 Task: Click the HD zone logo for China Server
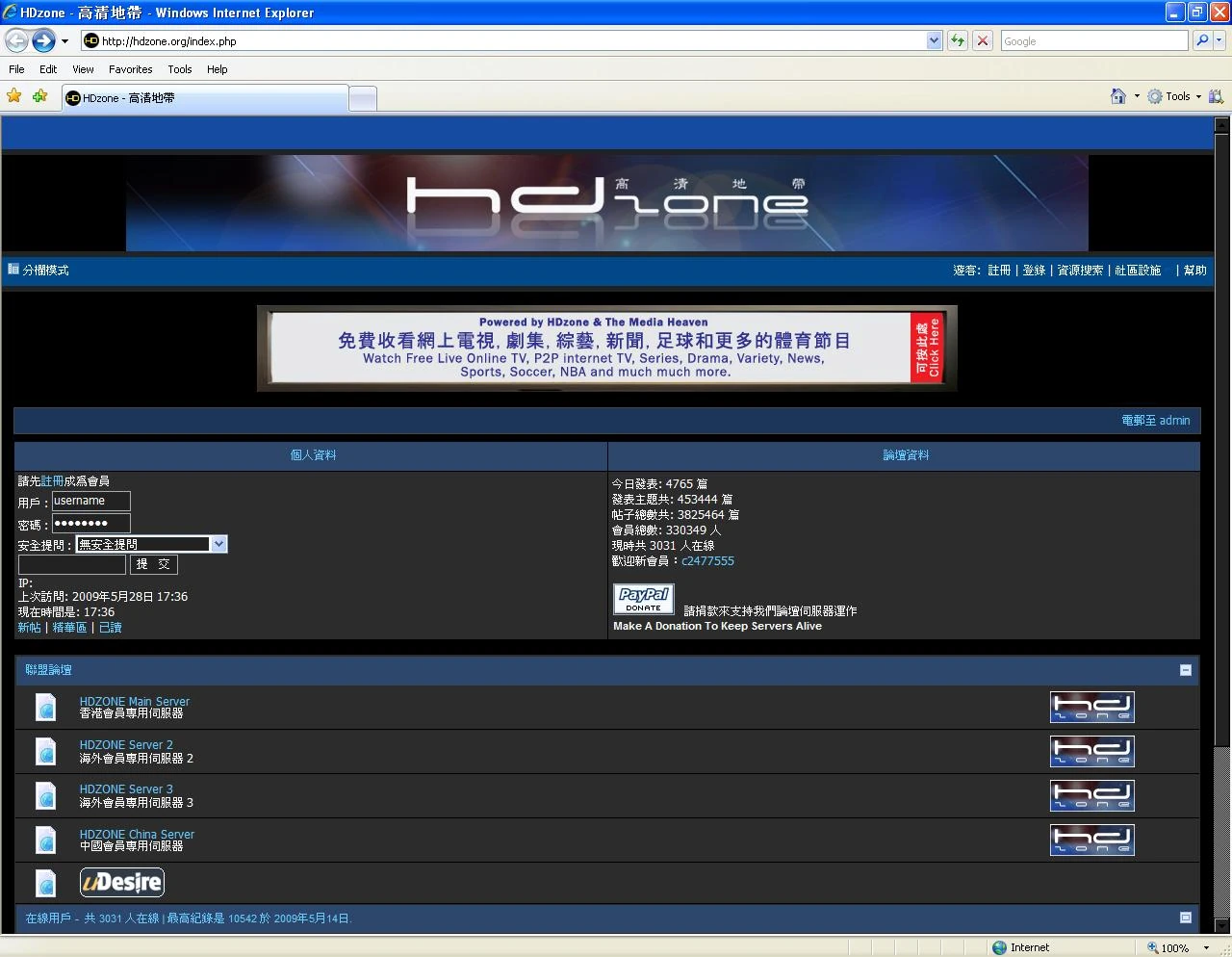tap(1092, 841)
